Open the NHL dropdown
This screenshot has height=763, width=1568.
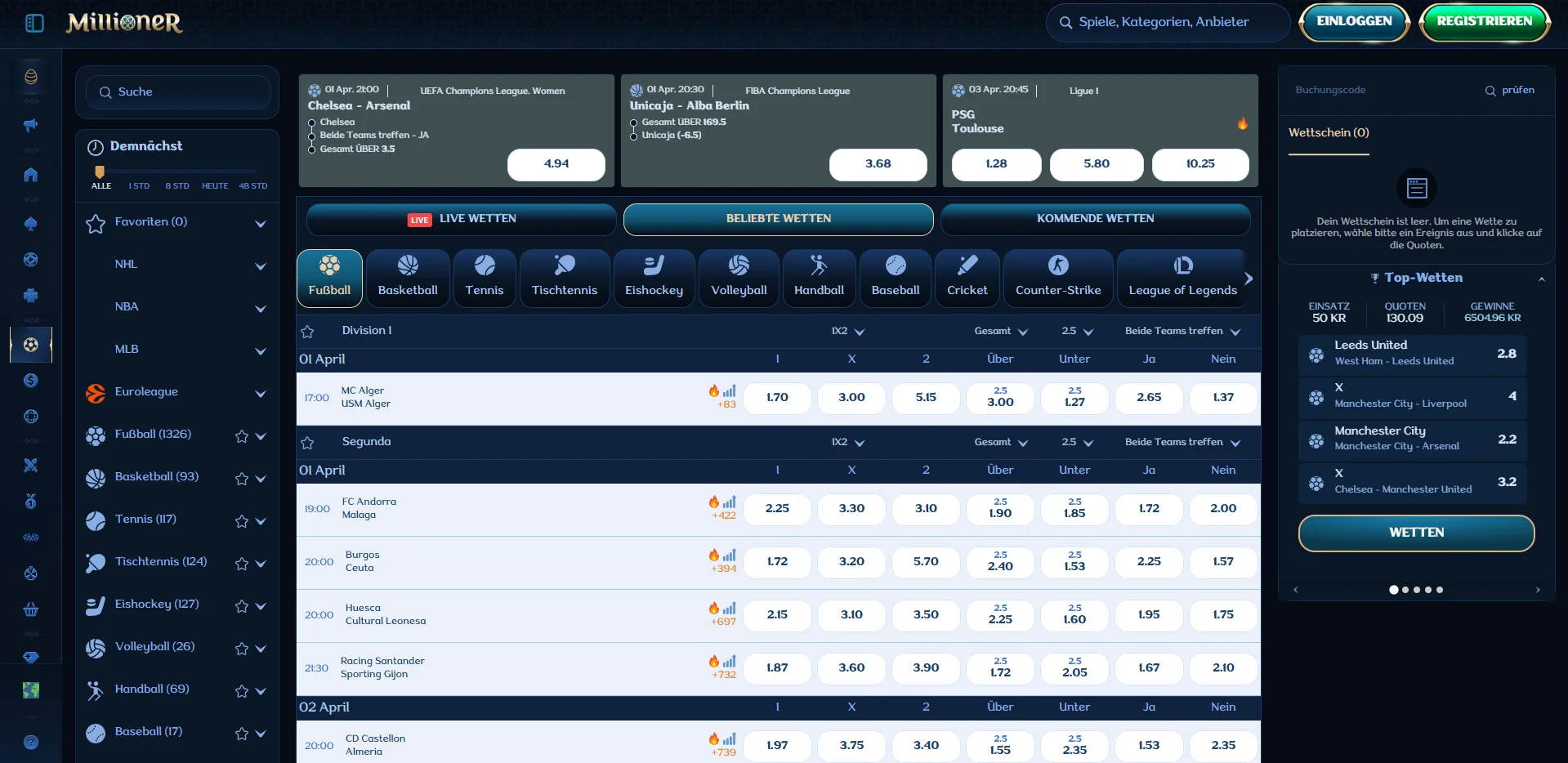click(260, 265)
